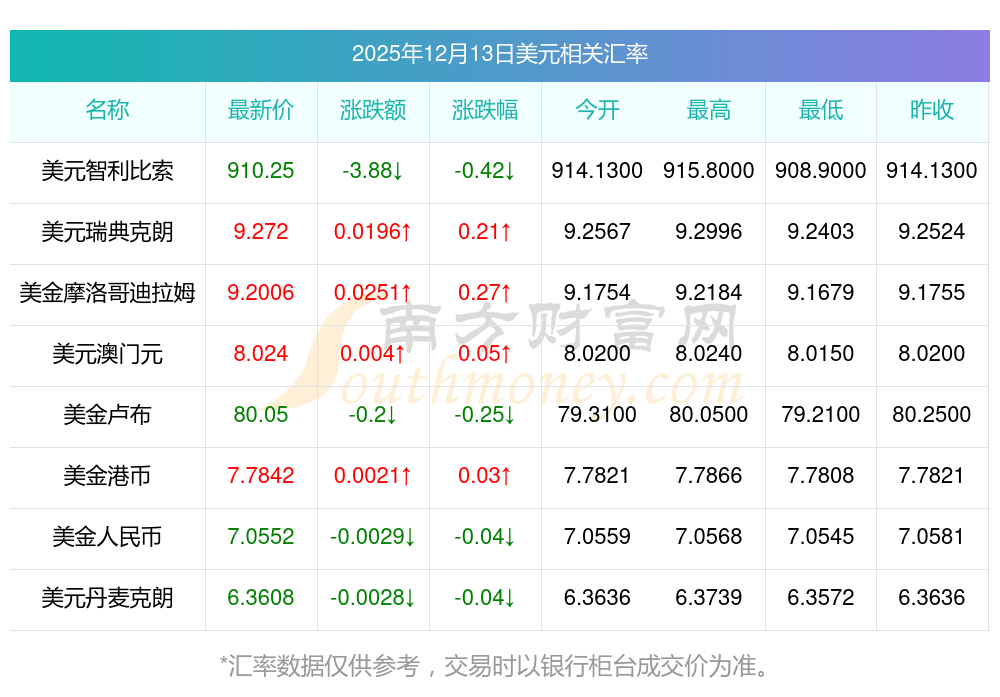Click low value 6.3572
The image size is (1000, 697).
(820, 598)
